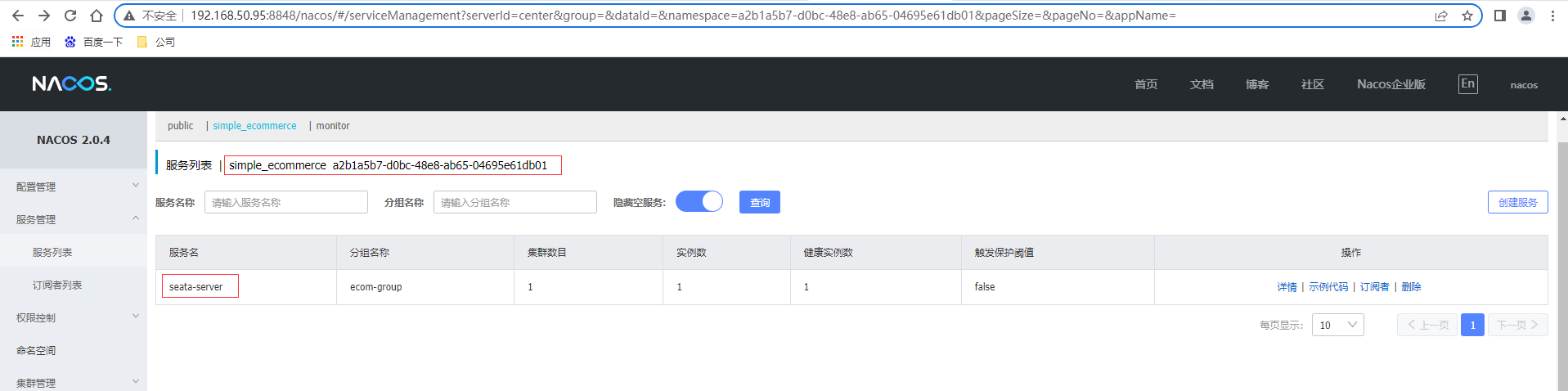The image size is (1568, 391).
Task: Click the browser forward arrow
Action: (x=44, y=16)
